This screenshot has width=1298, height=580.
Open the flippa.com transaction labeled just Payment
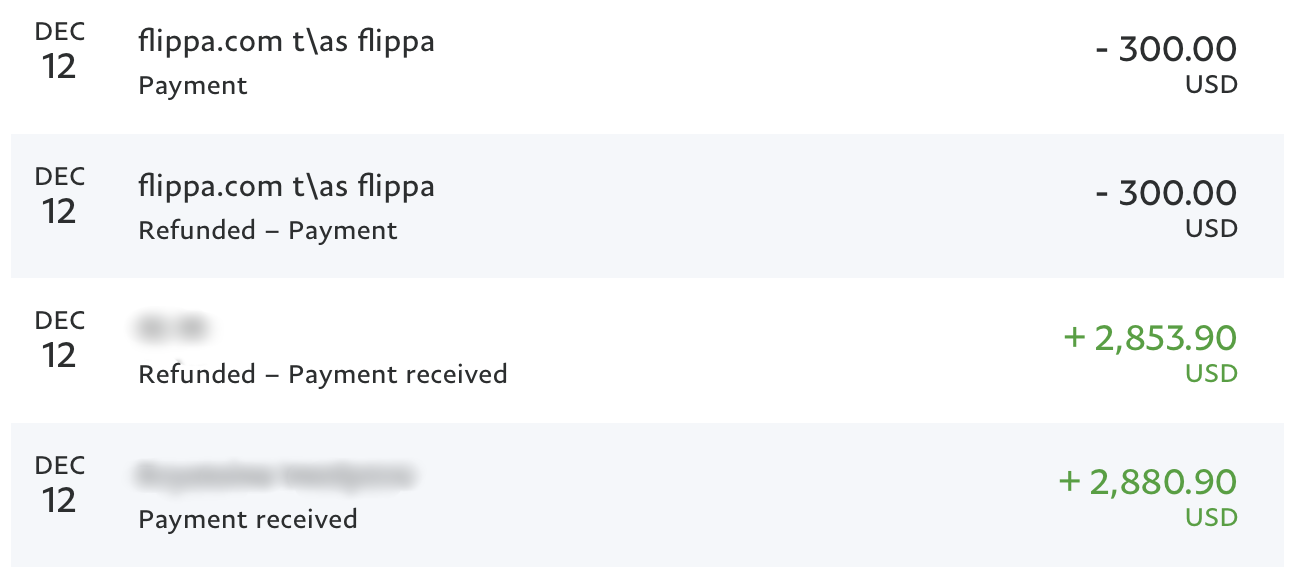coord(286,42)
